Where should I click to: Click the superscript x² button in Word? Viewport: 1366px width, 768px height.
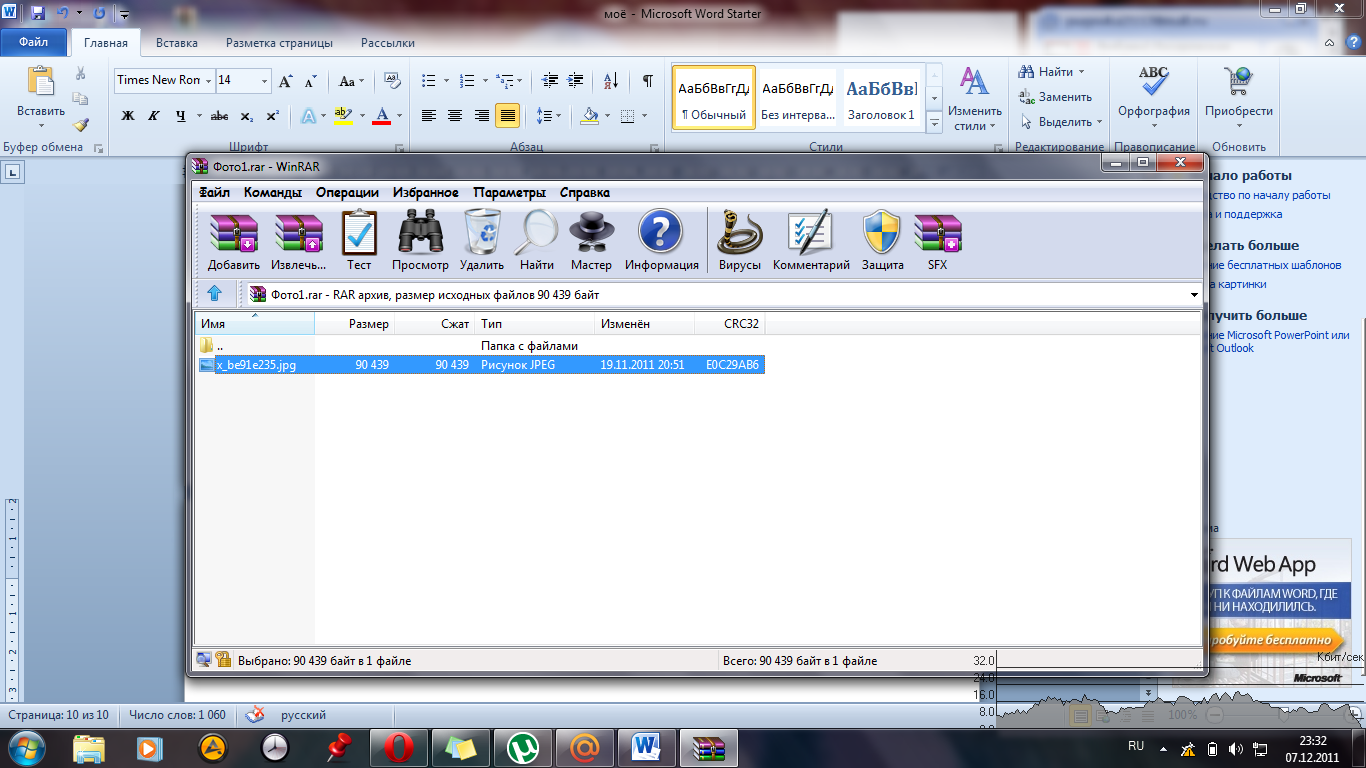[272, 116]
